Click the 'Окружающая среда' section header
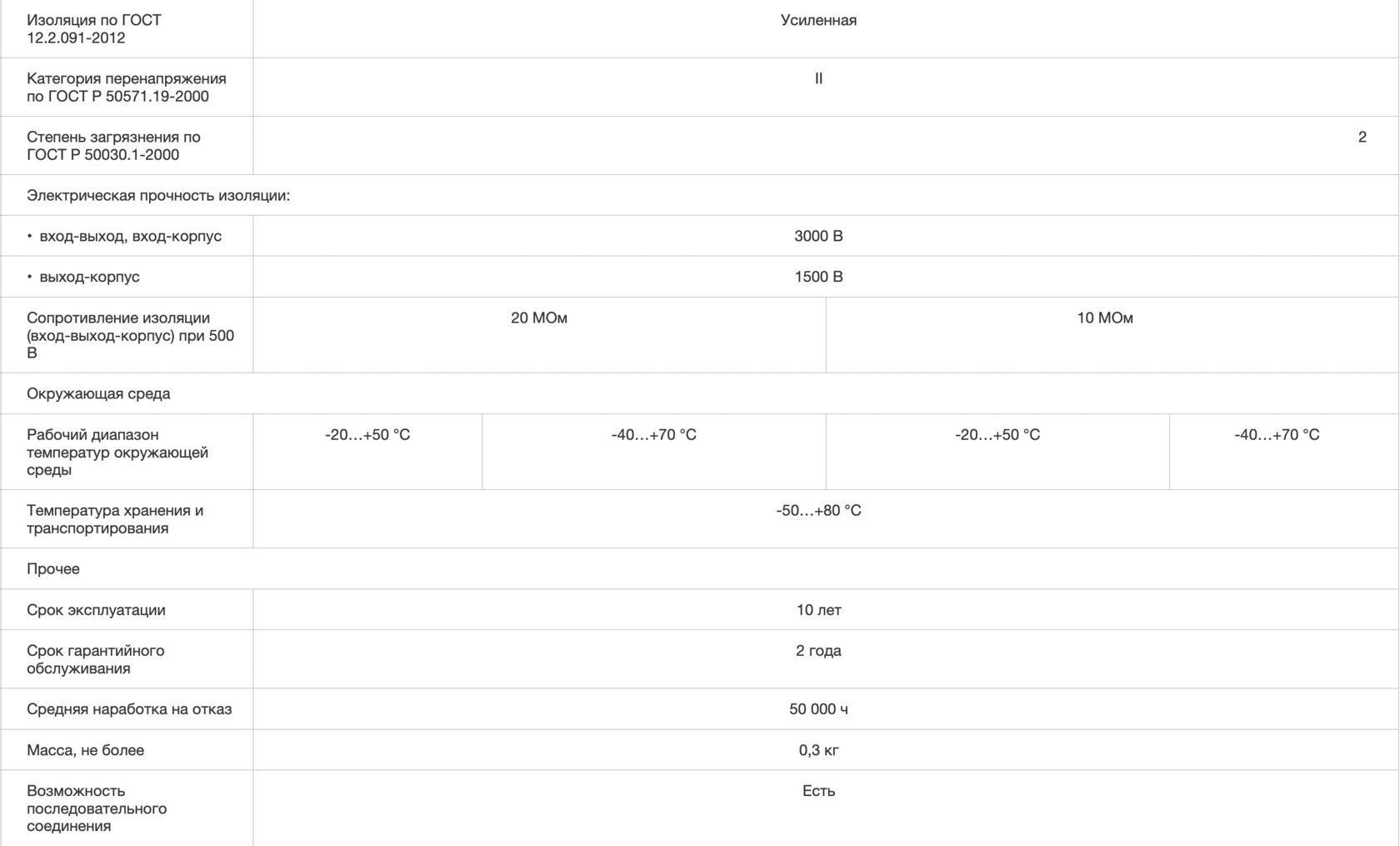The width and height of the screenshot is (1400, 846). 98,393
